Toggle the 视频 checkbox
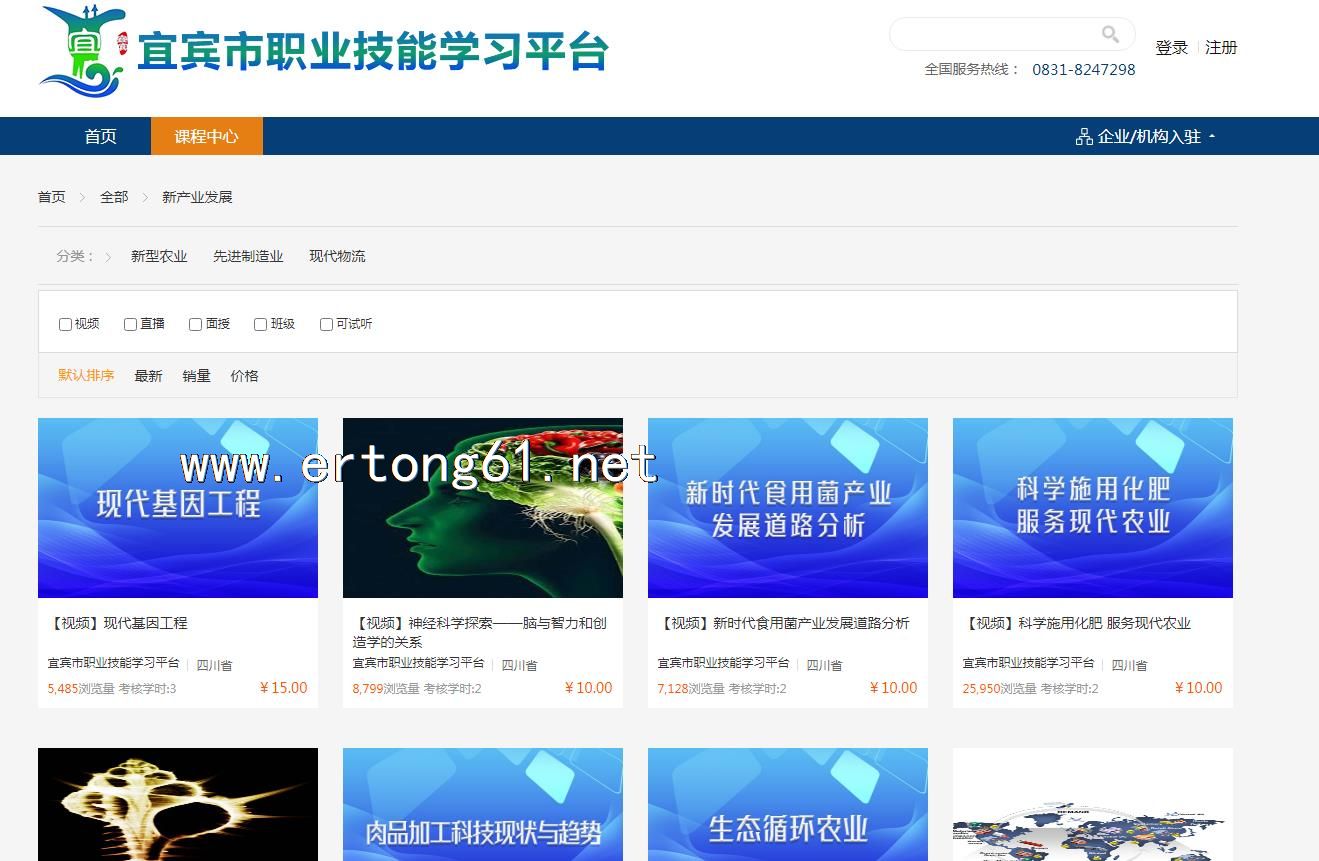This screenshot has width=1319, height=861. coord(65,324)
